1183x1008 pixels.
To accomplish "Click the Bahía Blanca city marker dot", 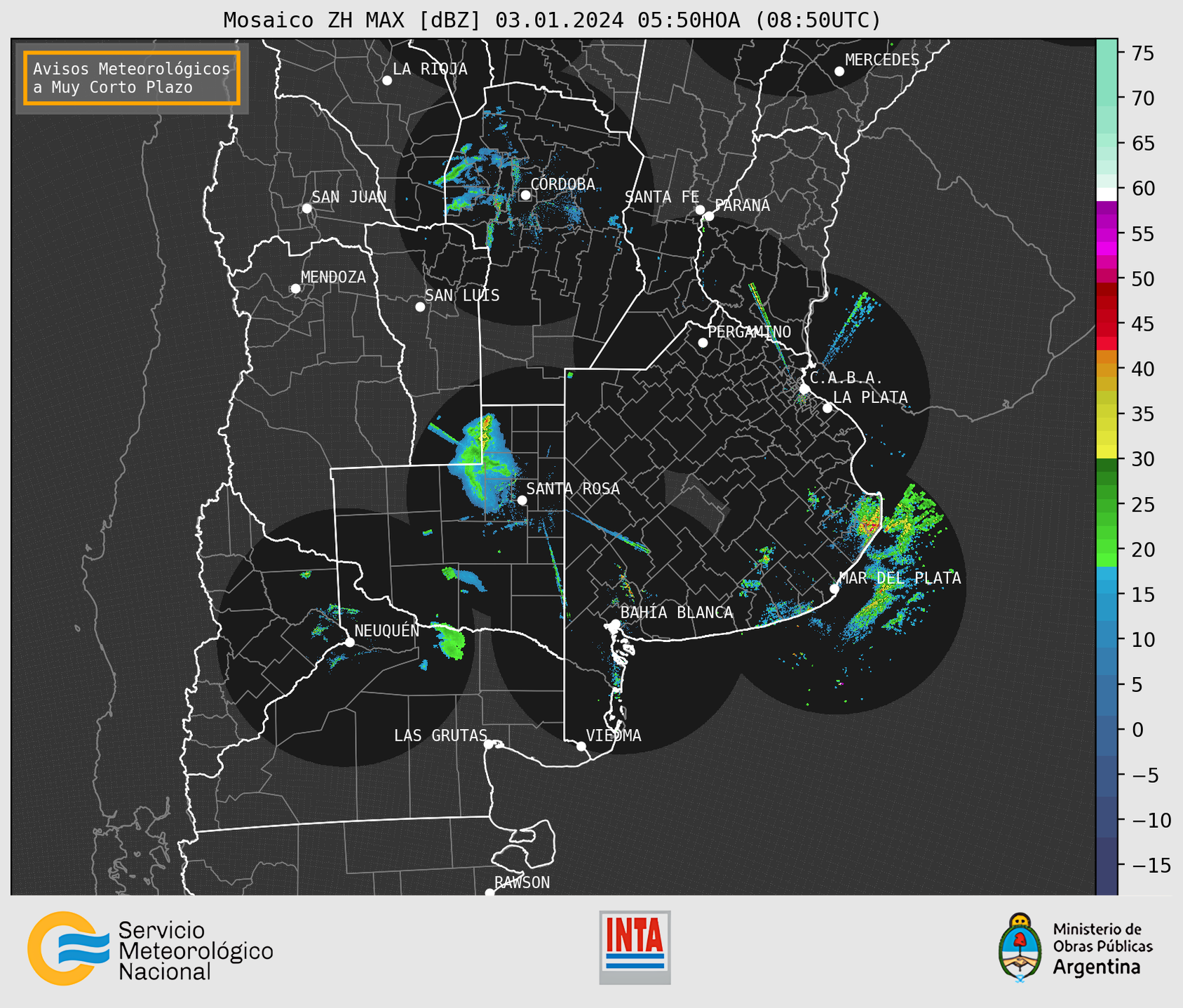I will pyautogui.click(x=615, y=624).
